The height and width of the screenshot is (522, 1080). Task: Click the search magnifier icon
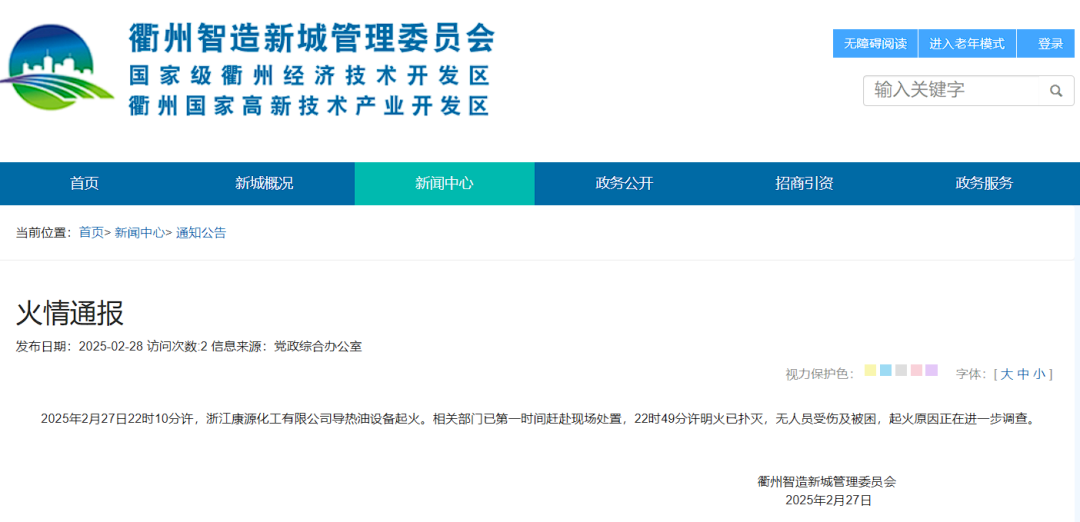[1055, 90]
